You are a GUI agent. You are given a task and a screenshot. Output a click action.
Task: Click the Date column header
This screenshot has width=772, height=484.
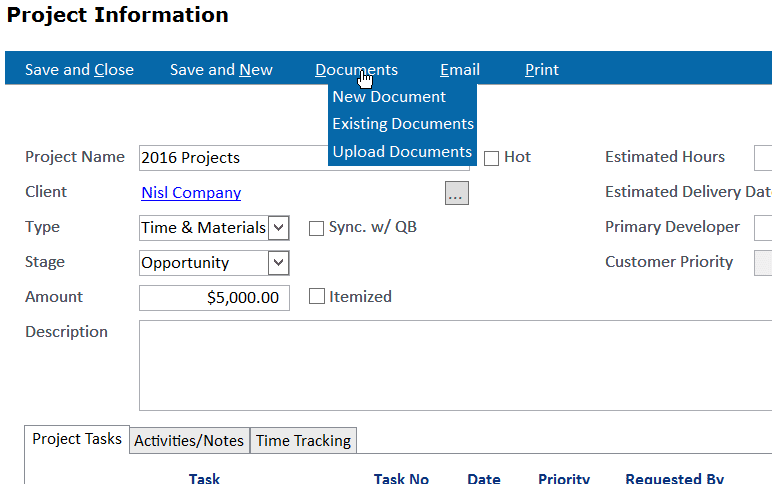click(x=484, y=478)
